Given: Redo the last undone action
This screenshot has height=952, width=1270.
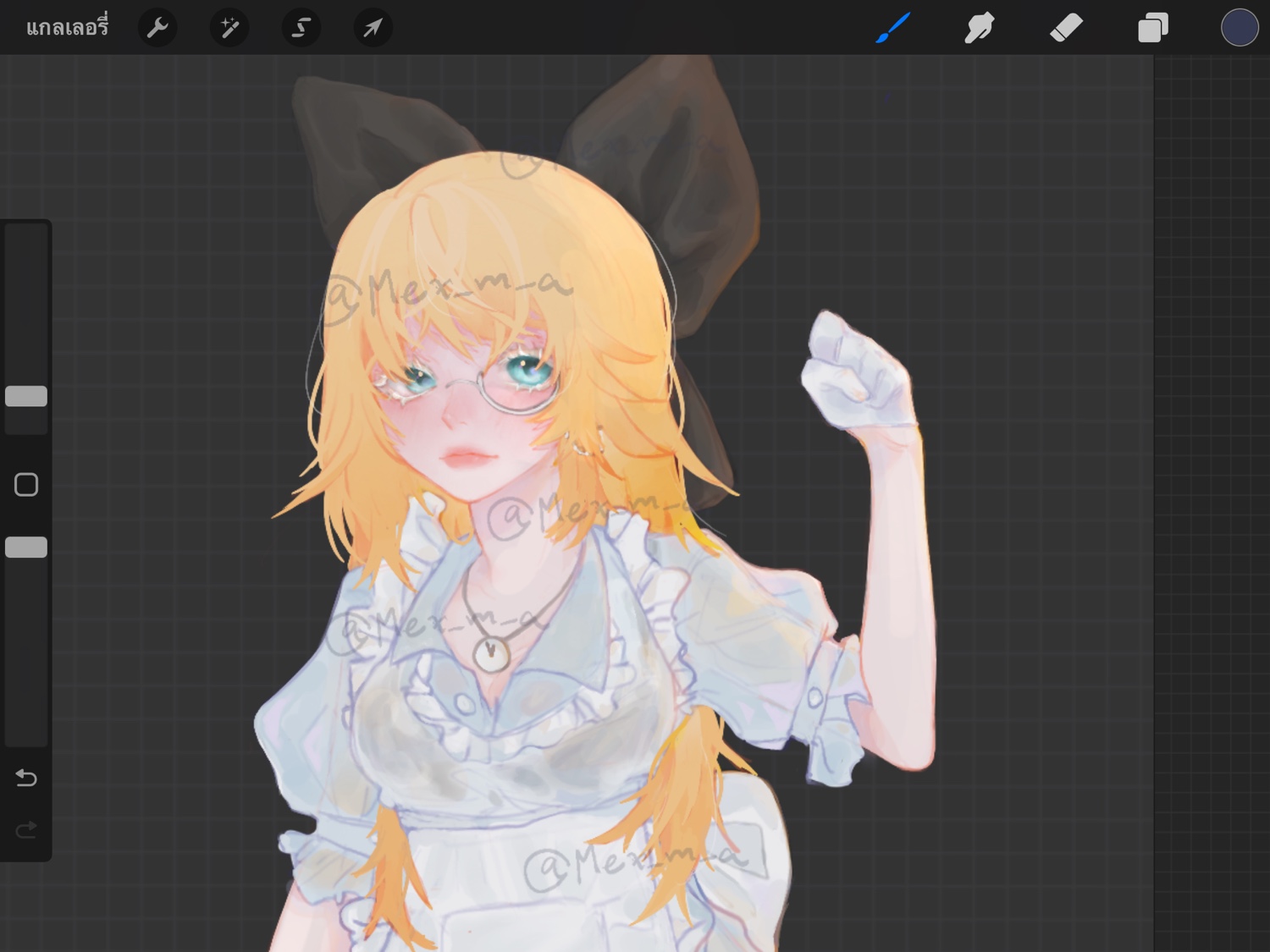Looking at the screenshot, I should (26, 829).
